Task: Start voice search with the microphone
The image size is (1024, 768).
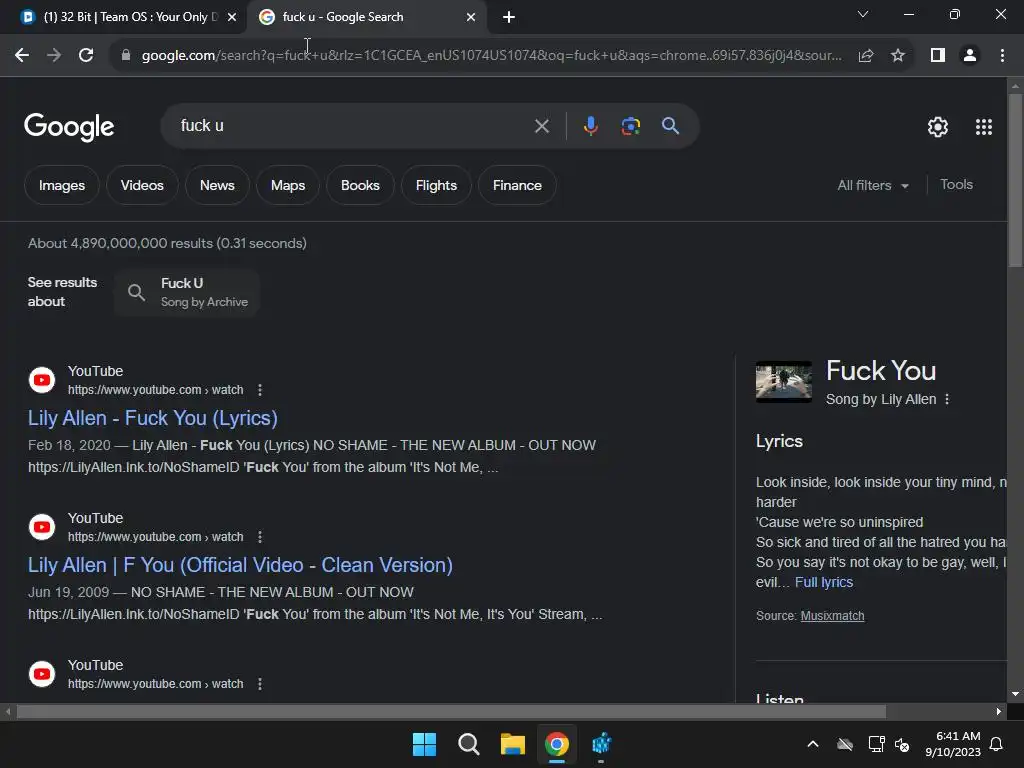Action: click(x=590, y=126)
